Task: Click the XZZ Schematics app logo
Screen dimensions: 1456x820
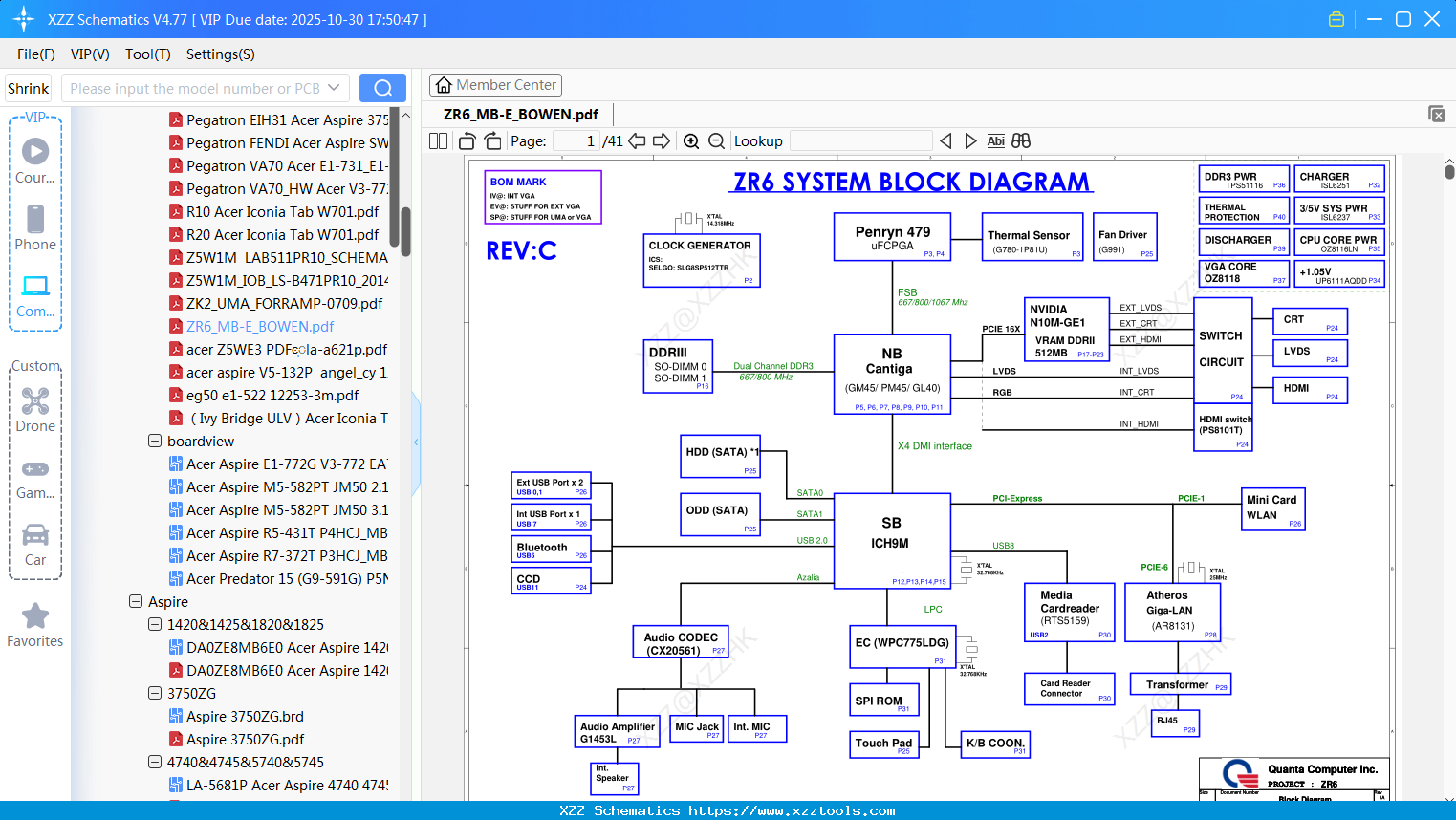Action: 24,19
